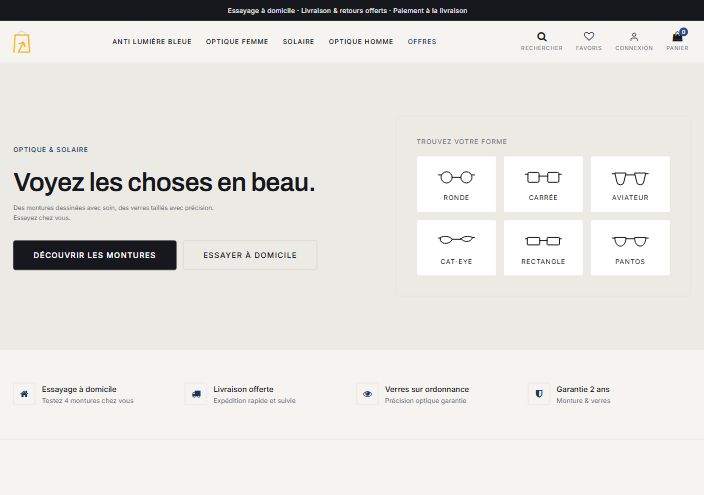Click the shopping bag site logo
The width and height of the screenshot is (704, 495).
pyautogui.click(x=22, y=43)
